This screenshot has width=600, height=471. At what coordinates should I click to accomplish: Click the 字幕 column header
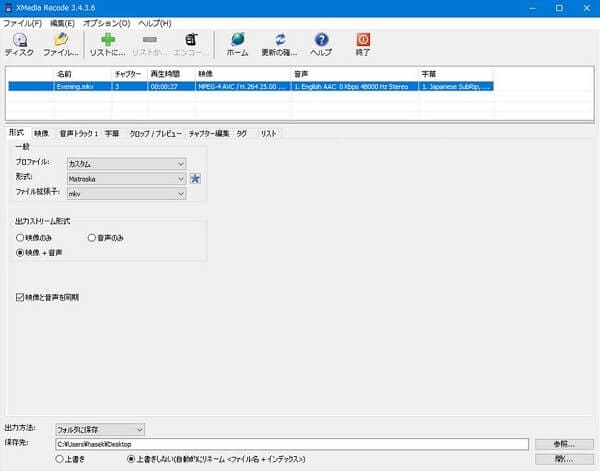point(456,74)
